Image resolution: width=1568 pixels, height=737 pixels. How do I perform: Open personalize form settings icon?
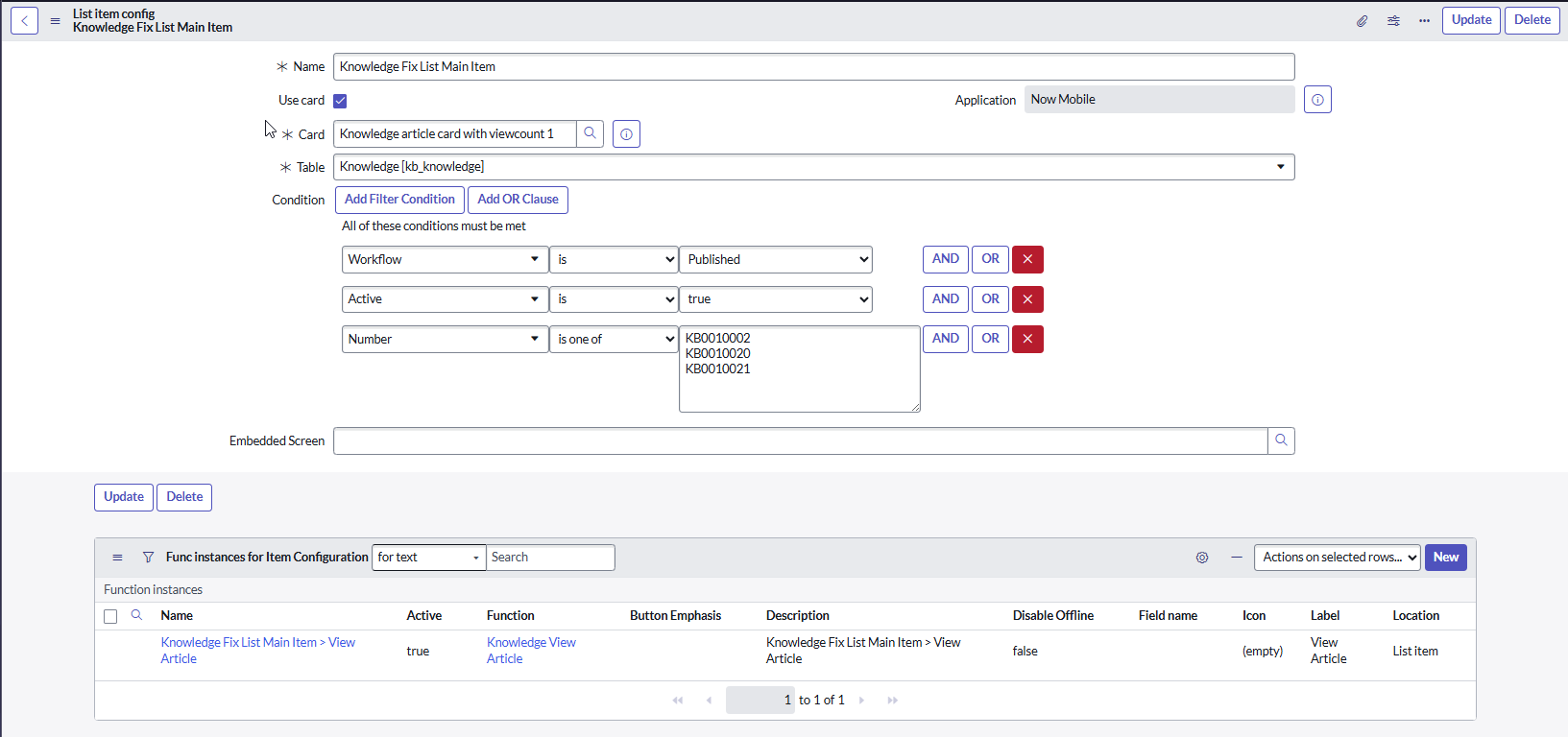pyautogui.click(x=1393, y=20)
